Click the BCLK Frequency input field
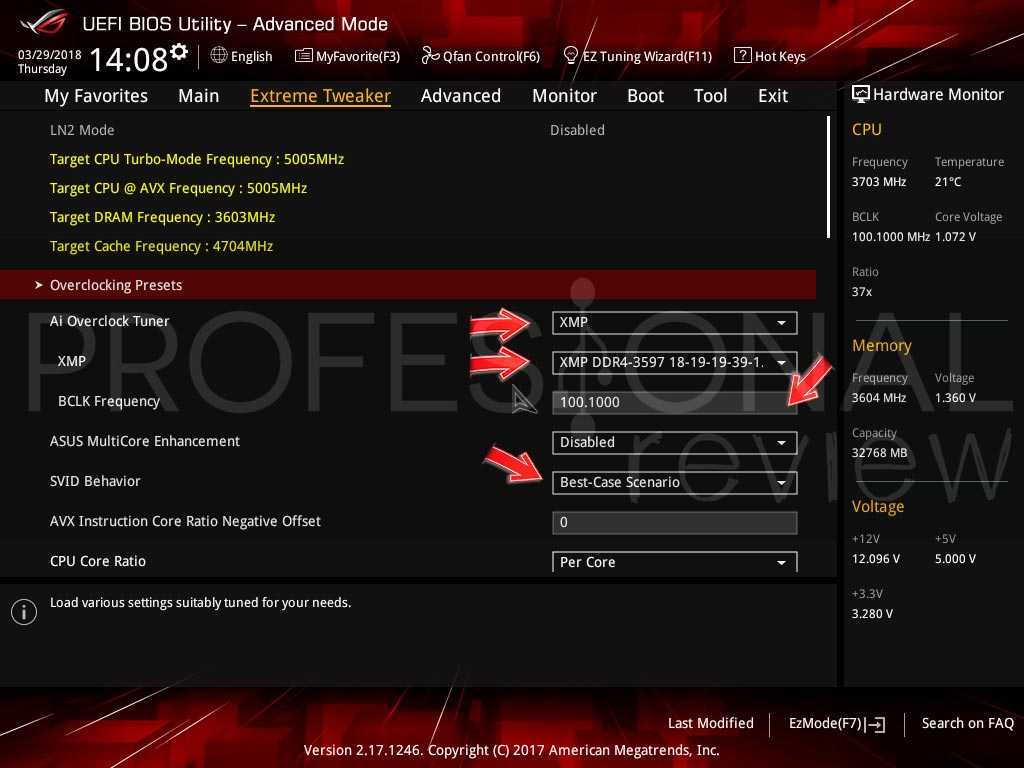Screen dimensions: 1024x768 click(x=674, y=402)
